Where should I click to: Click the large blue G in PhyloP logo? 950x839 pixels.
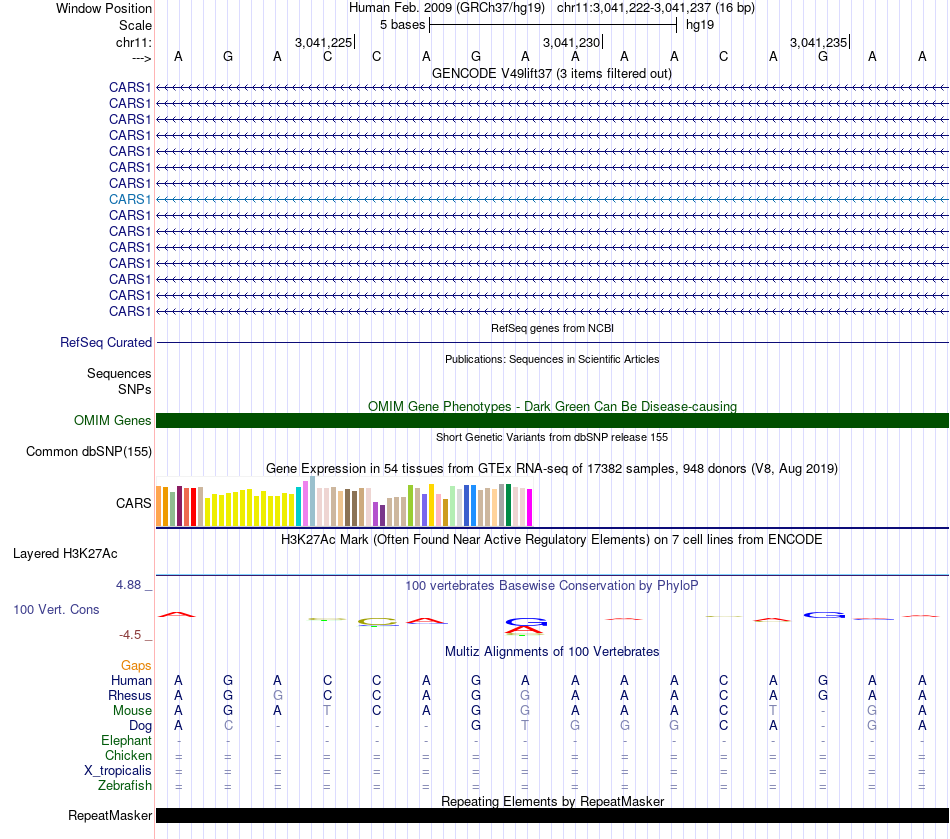tap(526, 622)
